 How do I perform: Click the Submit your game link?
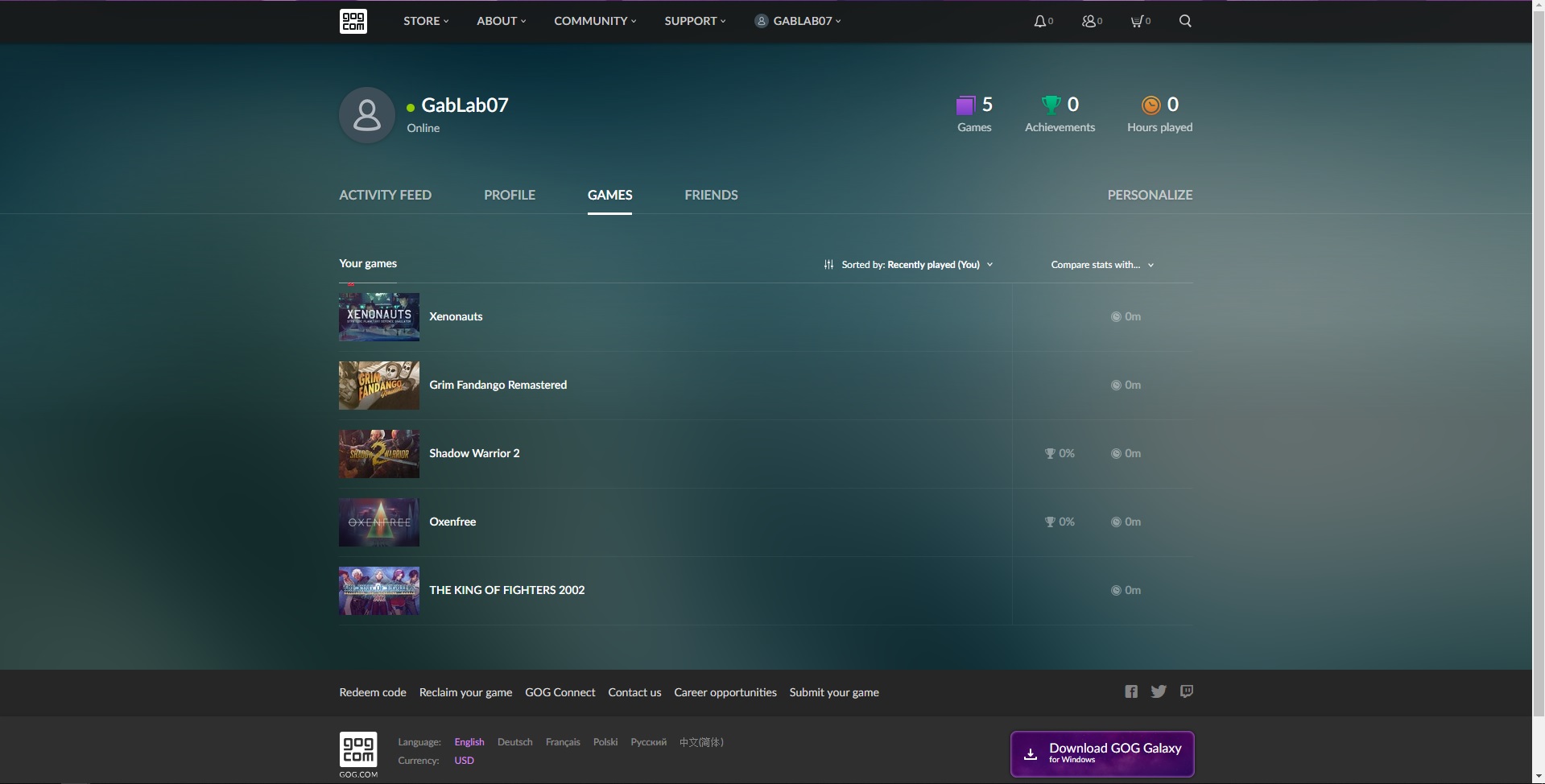coord(834,692)
